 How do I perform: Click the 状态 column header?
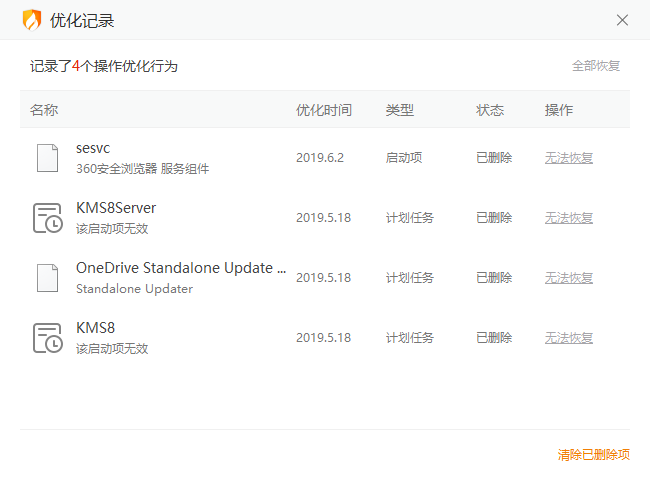point(490,110)
